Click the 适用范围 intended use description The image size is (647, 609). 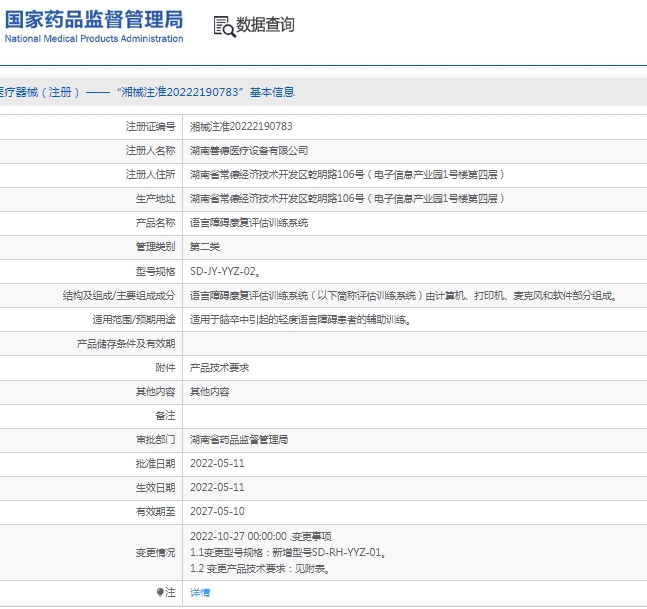point(300,319)
